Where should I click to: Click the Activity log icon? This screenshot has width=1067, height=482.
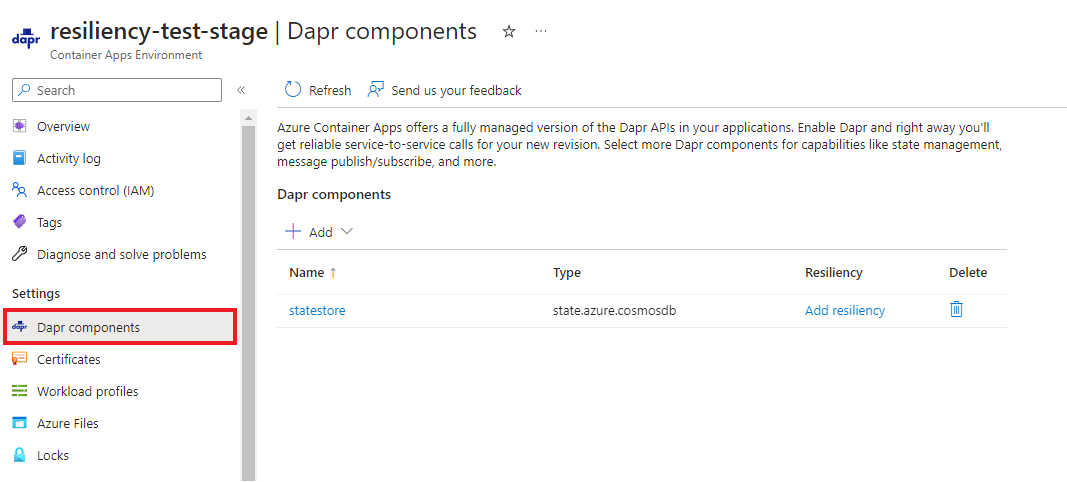pyautogui.click(x=20, y=159)
